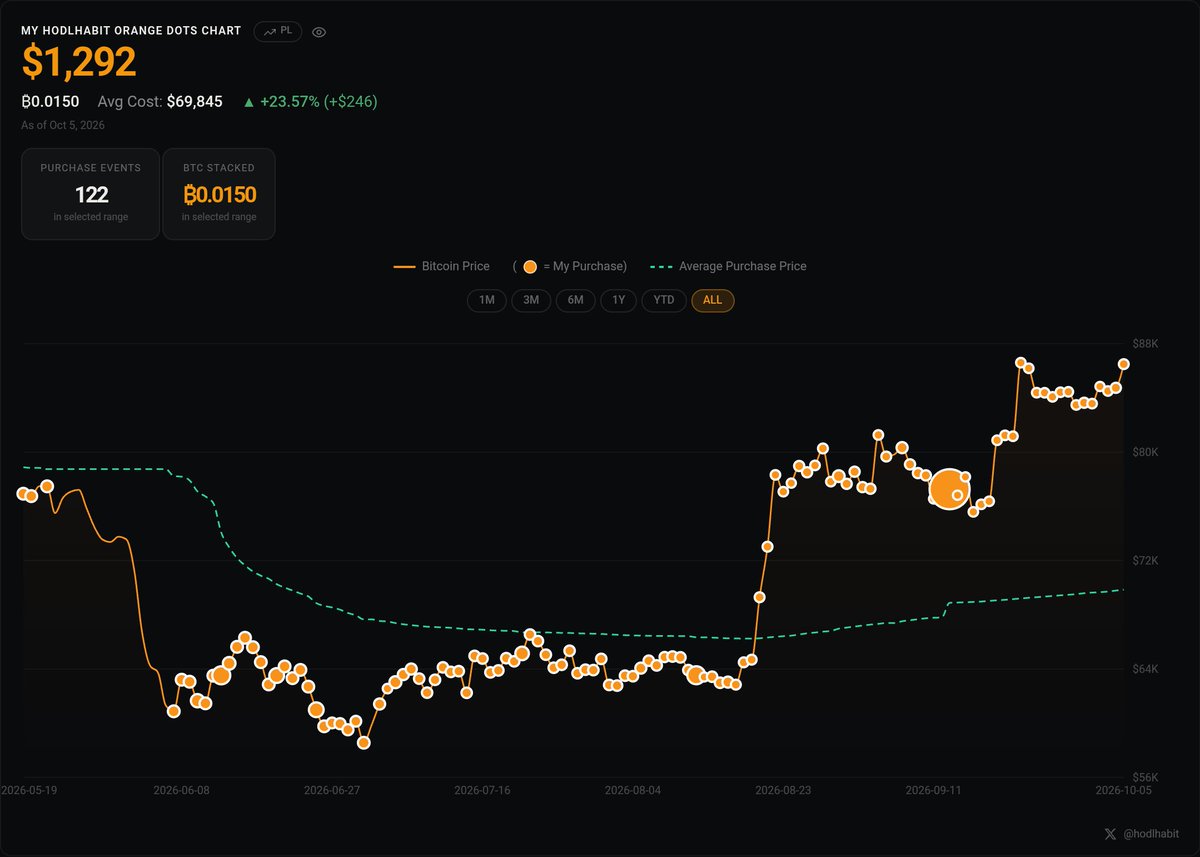This screenshot has width=1200, height=857.
Task: Click the As of Oct 5, 2026 text
Action: point(63,125)
